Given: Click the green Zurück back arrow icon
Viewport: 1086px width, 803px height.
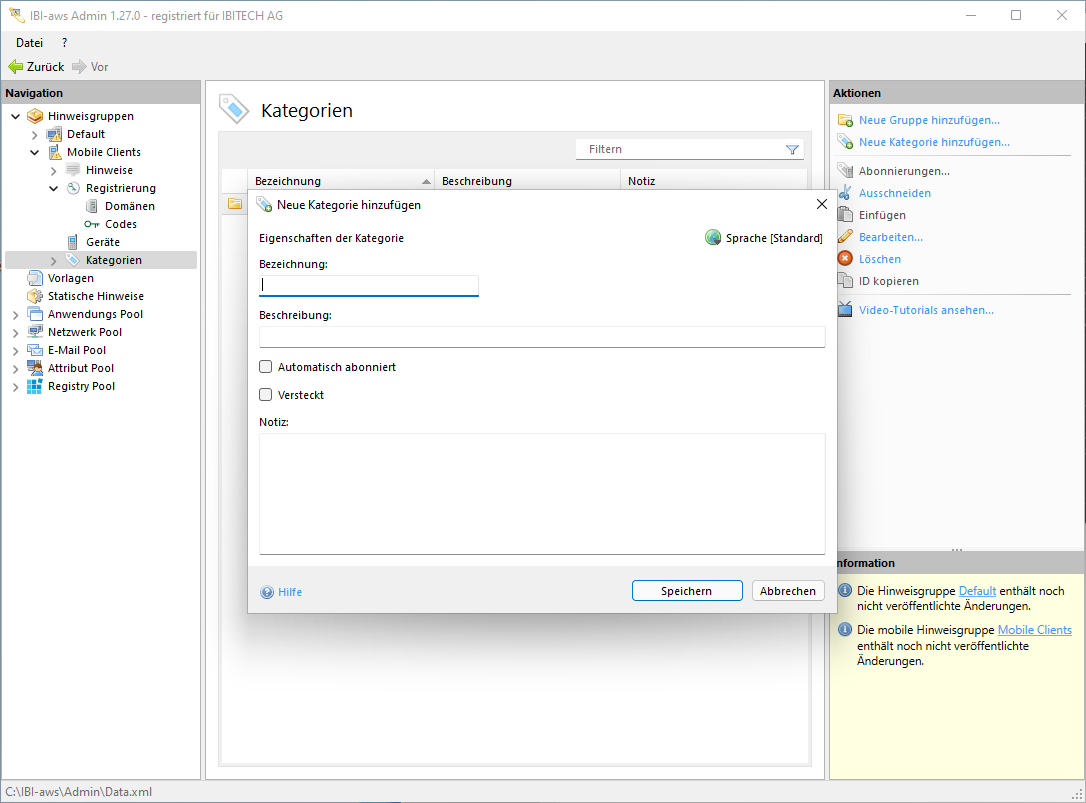Looking at the screenshot, I should coord(15,67).
